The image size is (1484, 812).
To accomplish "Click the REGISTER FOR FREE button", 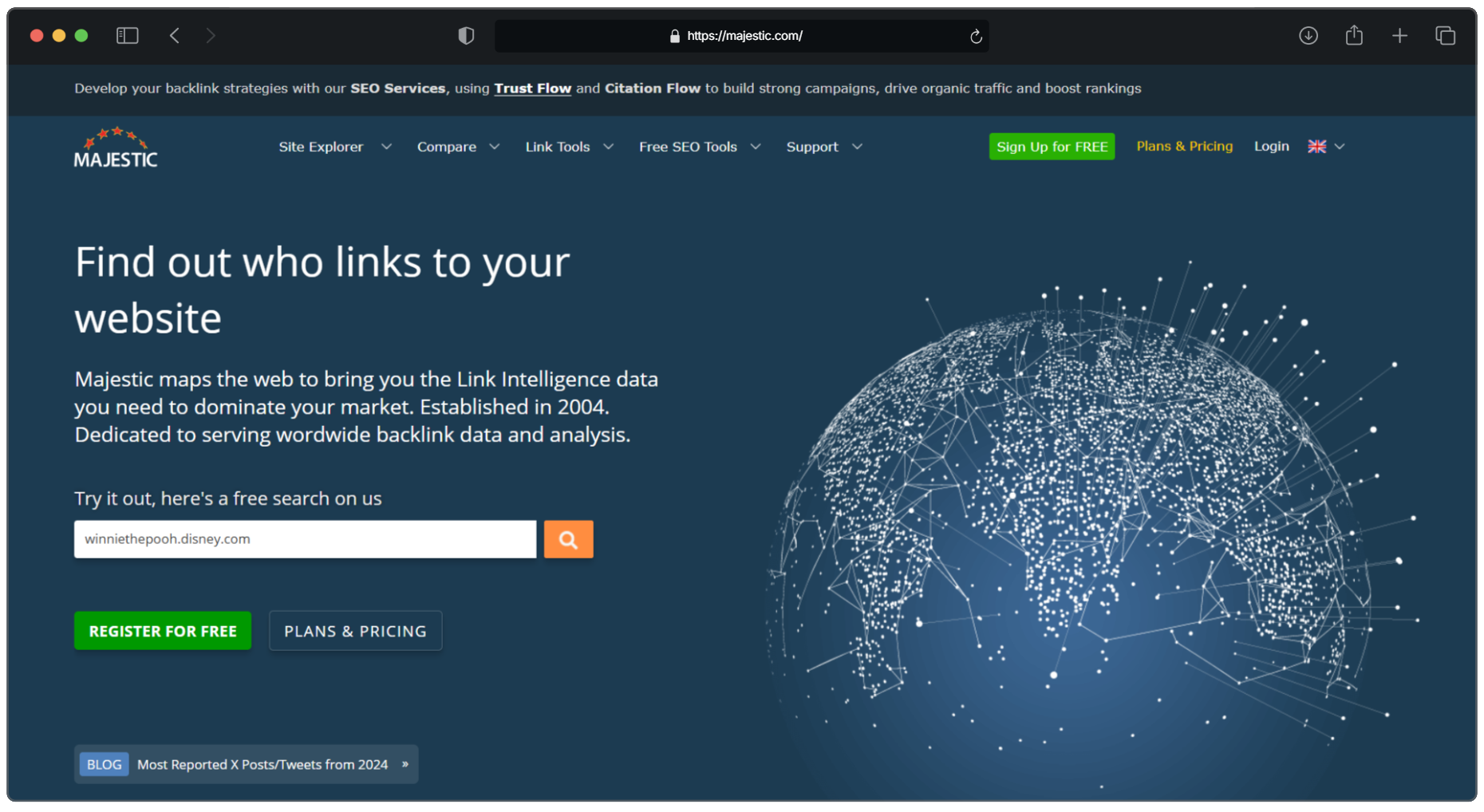I will tap(163, 631).
